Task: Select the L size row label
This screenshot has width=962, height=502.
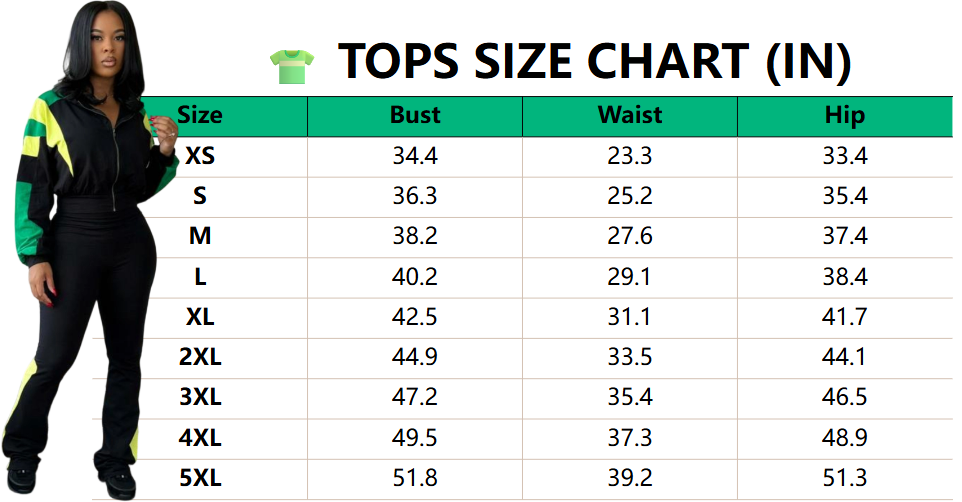Action: (x=200, y=277)
